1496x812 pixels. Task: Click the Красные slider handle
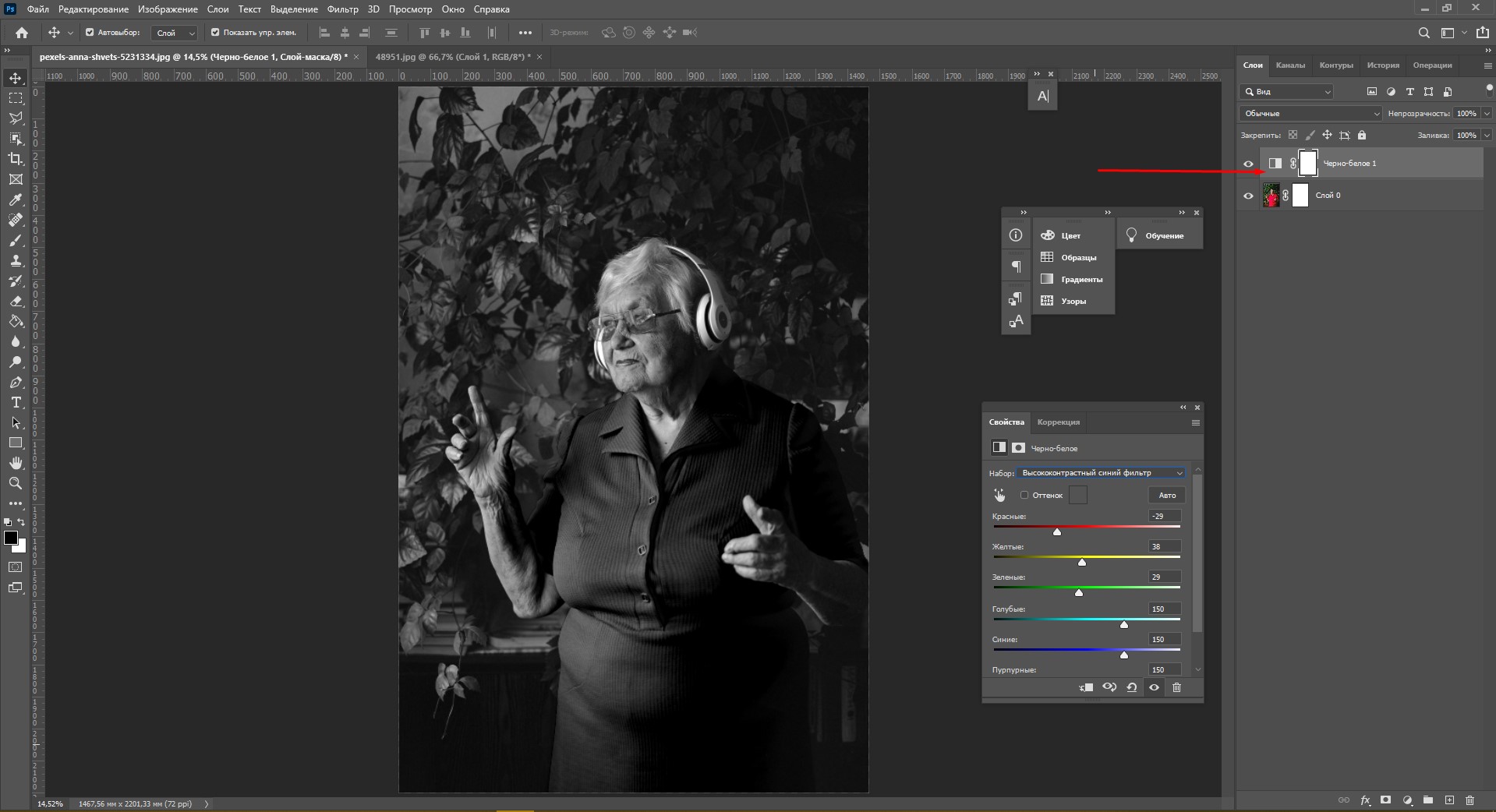pos(1057,531)
